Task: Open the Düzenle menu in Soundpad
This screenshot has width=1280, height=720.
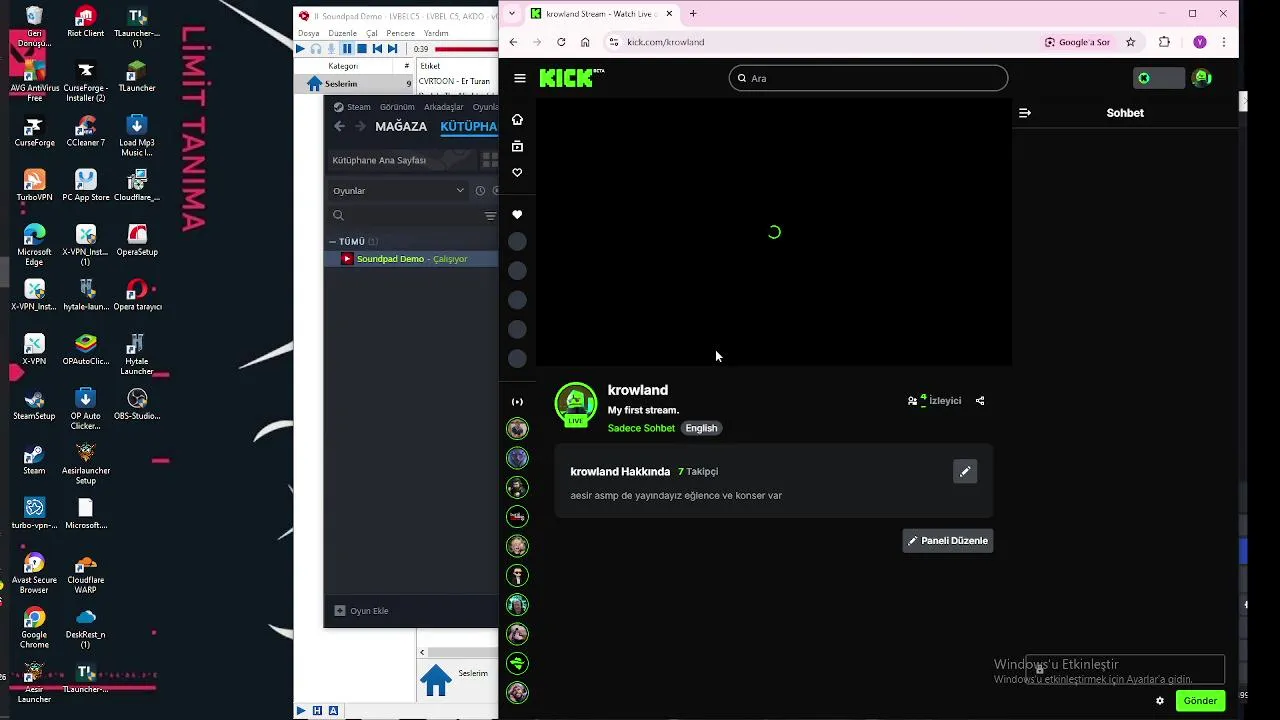Action: pos(342,33)
